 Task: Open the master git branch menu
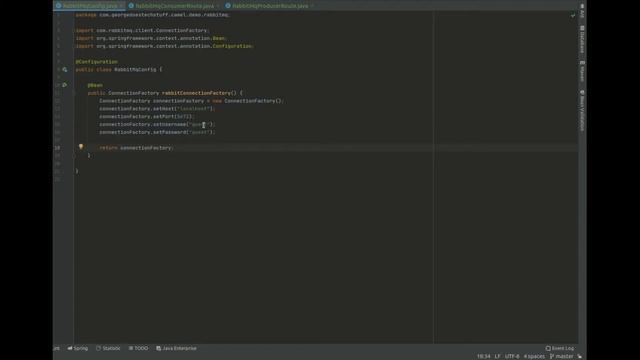(x=561, y=356)
